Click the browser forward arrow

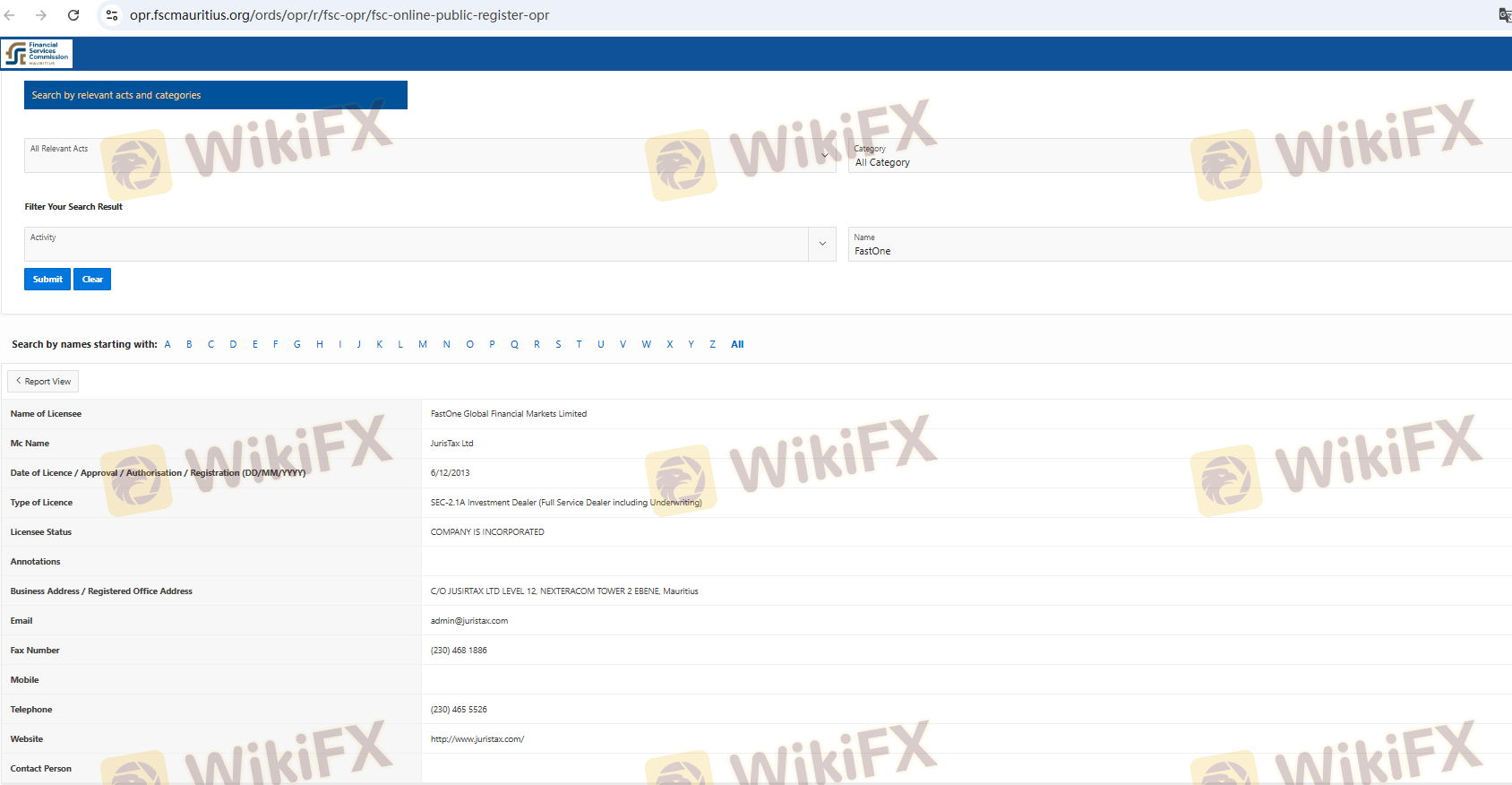[x=41, y=15]
